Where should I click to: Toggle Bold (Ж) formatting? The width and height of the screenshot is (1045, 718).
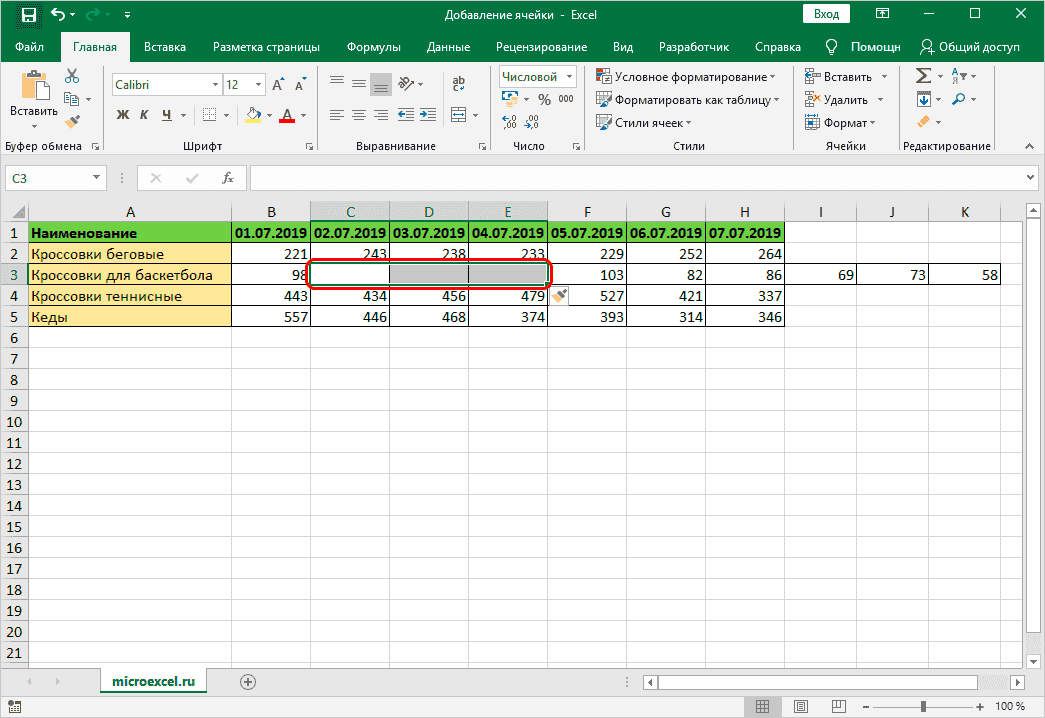coord(123,115)
